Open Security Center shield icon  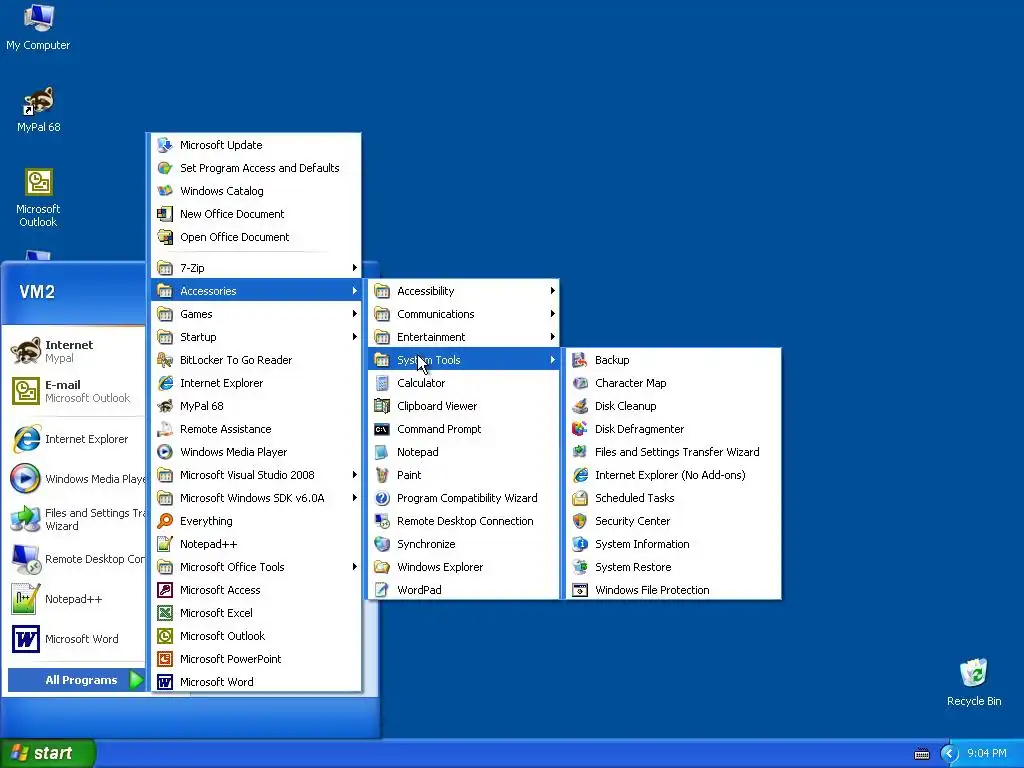point(579,521)
